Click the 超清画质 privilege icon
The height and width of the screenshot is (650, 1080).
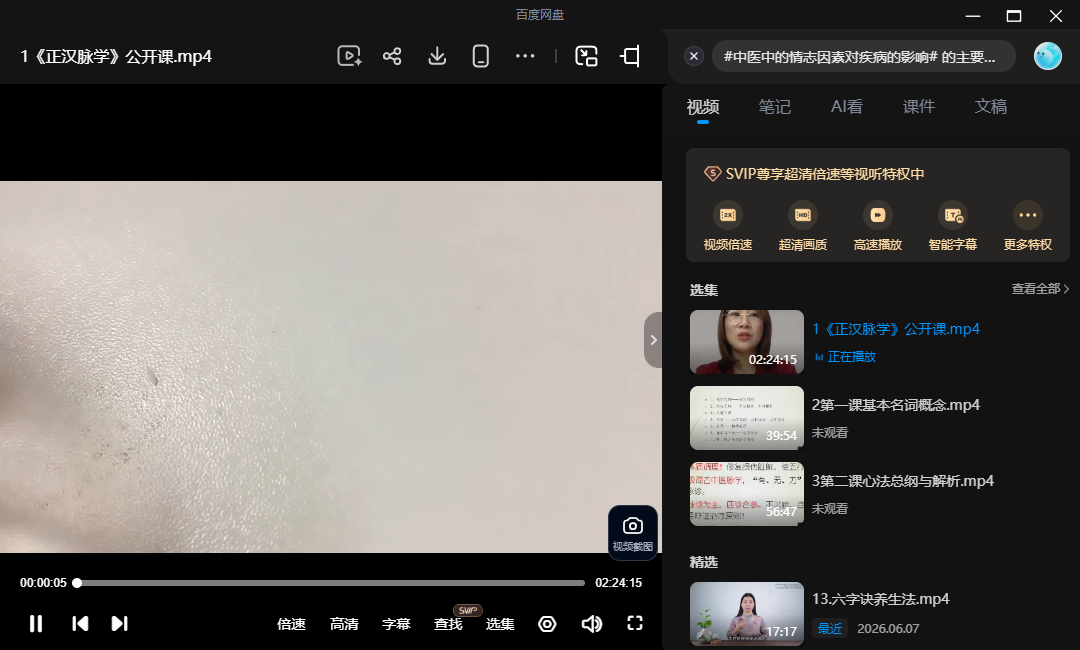[802, 215]
